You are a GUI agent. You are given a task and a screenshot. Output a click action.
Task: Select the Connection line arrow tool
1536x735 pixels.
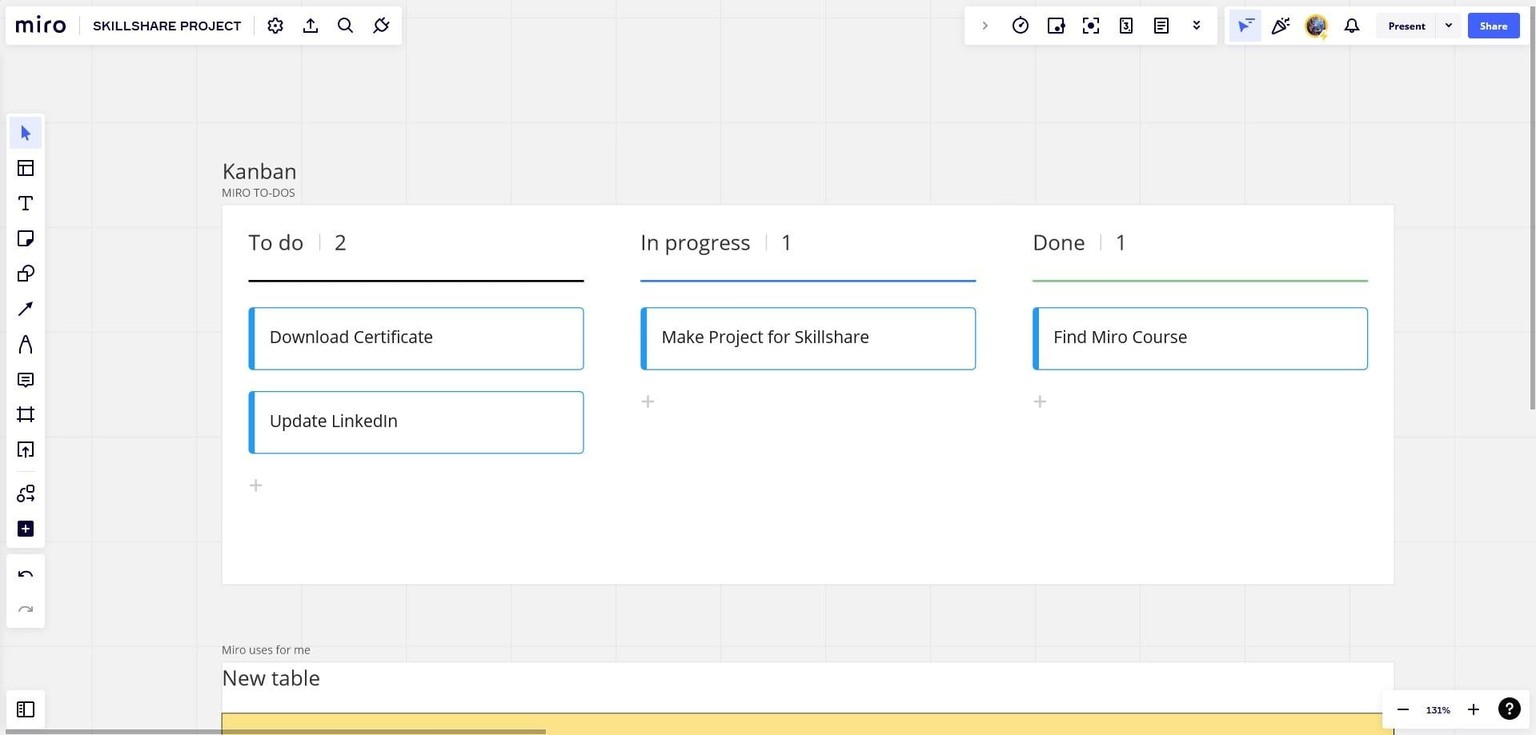point(26,309)
